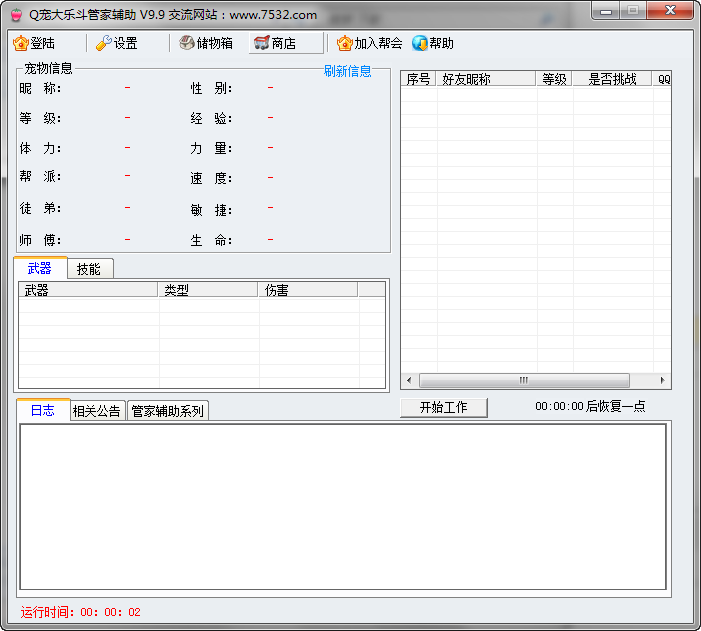The height and width of the screenshot is (631, 701).
Task: Click the 运行时间 status text
Action: coord(80,612)
